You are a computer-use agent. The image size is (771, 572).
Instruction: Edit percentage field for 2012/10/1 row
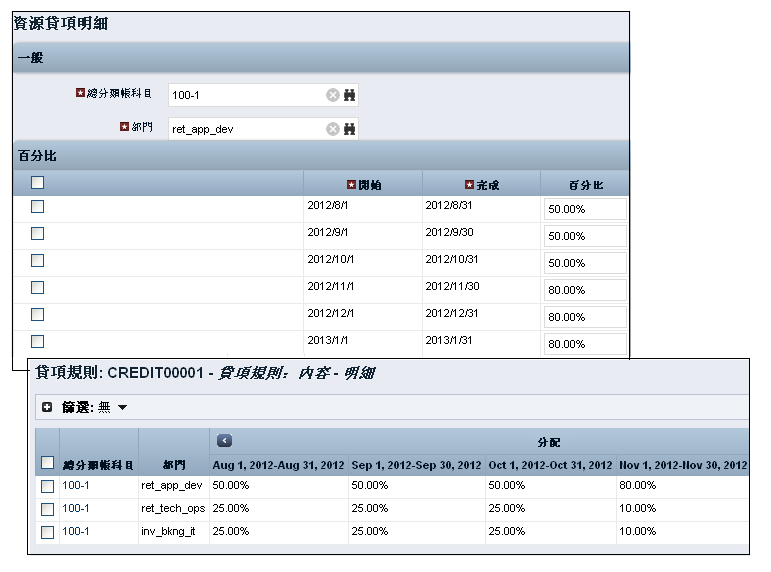pos(585,263)
